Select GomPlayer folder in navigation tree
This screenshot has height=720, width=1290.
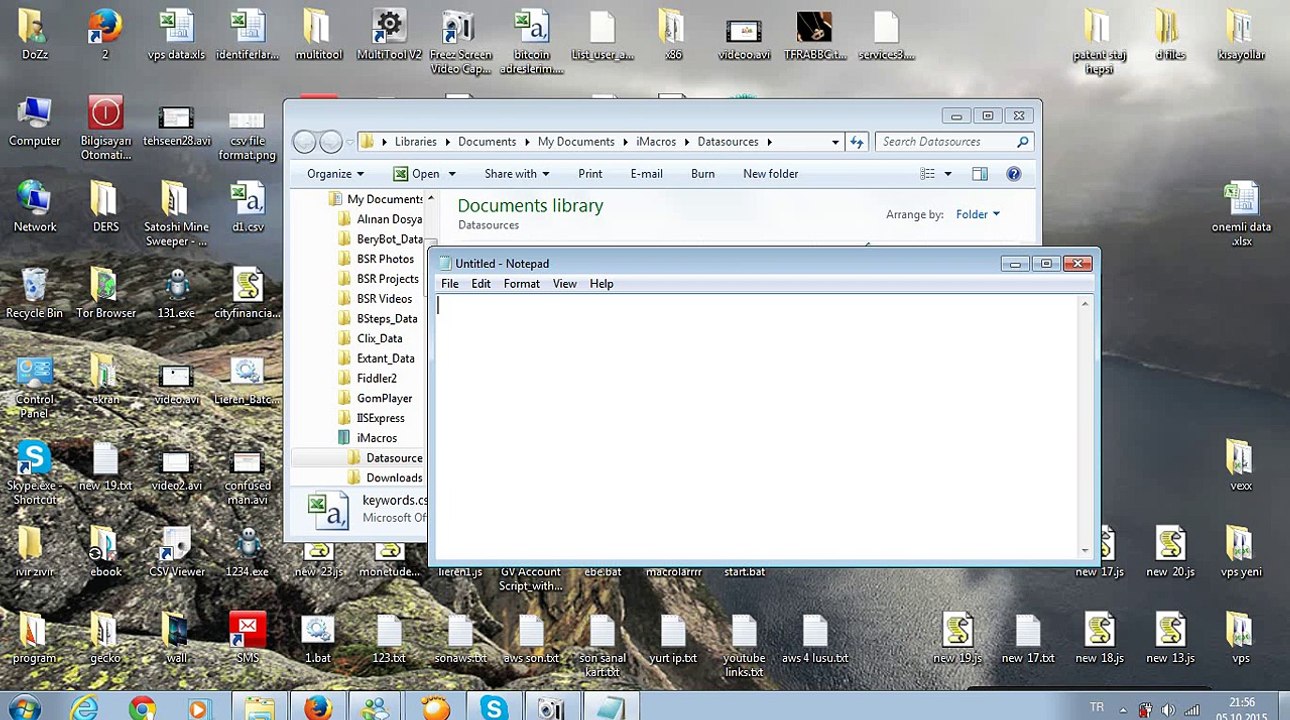(x=384, y=399)
